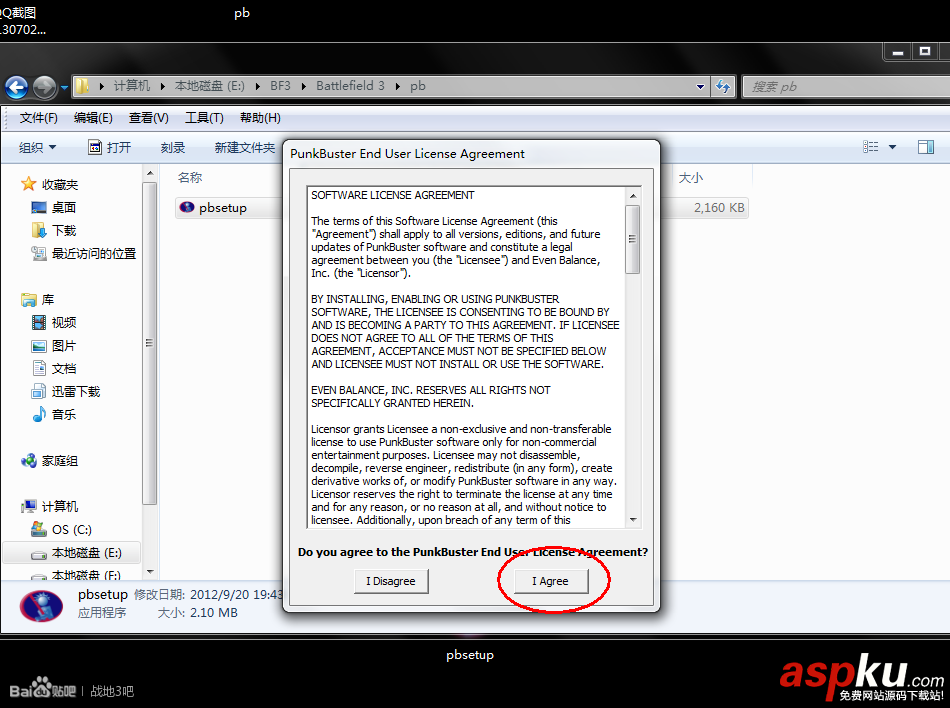Select 库 in the navigation pane

(48, 300)
